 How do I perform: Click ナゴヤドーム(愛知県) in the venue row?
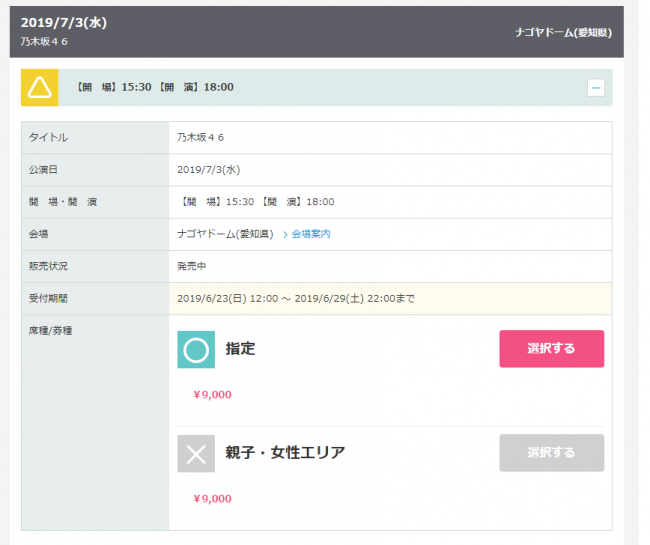pyautogui.click(x=225, y=234)
